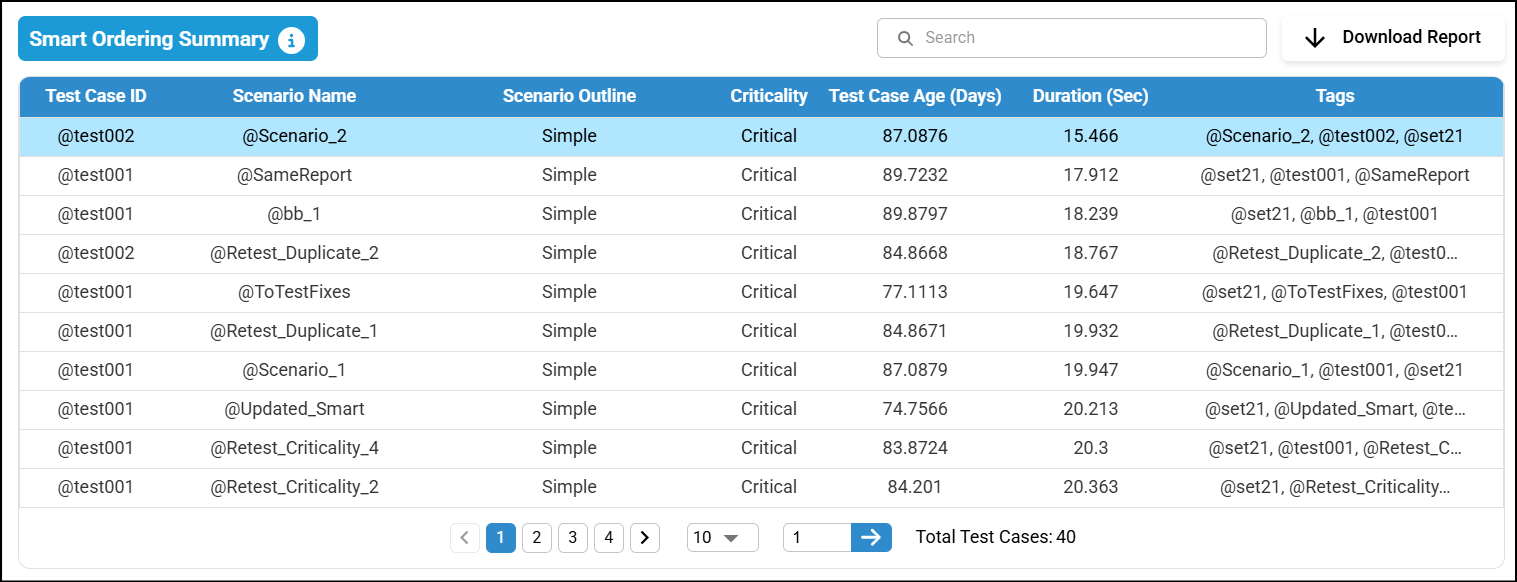Go to the previous page arrow
Viewport: 1517px width, 582px height.
[464, 538]
